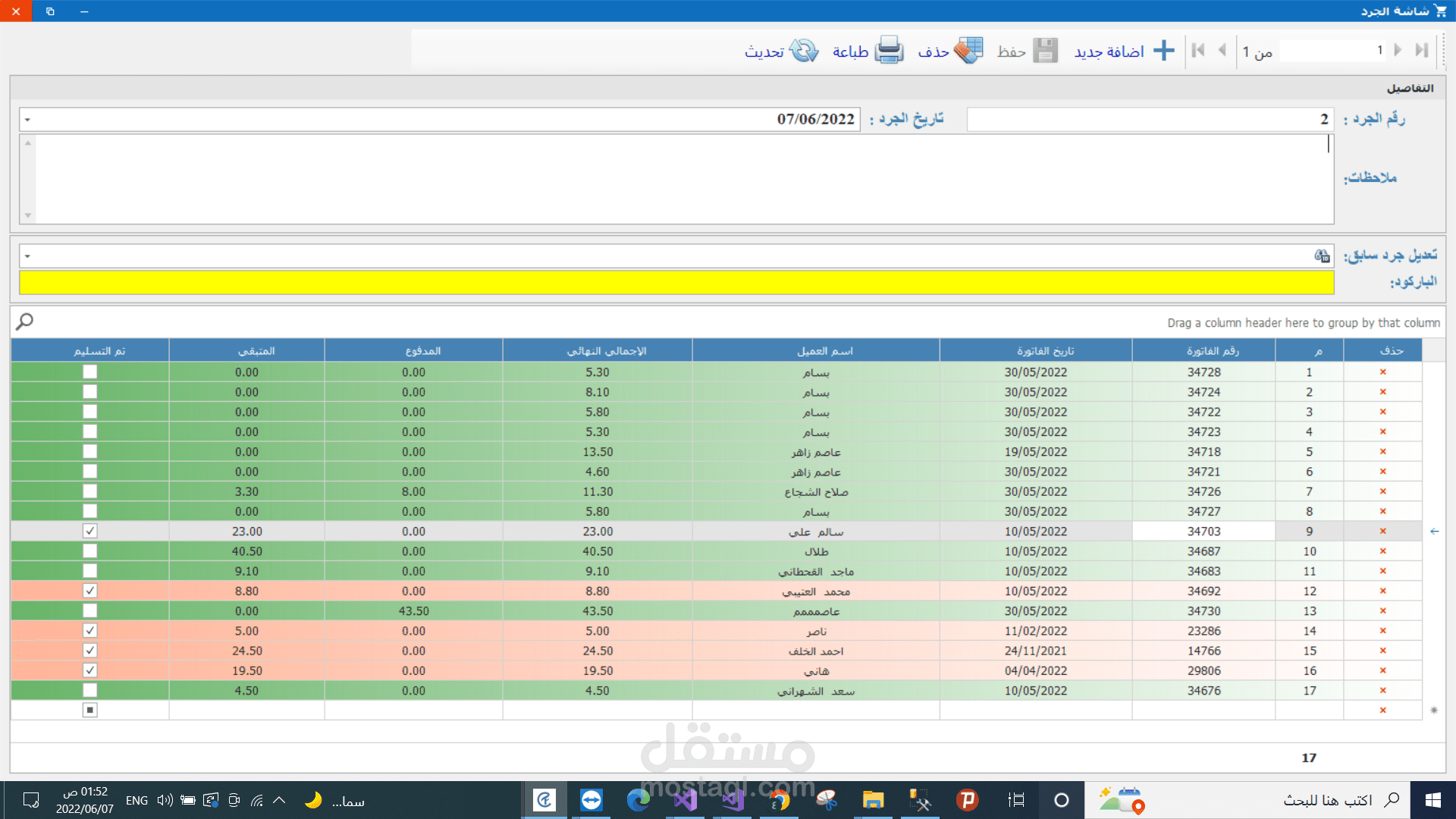
Task: Check delivered checkbox for invoice 34728
Action: click(90, 372)
